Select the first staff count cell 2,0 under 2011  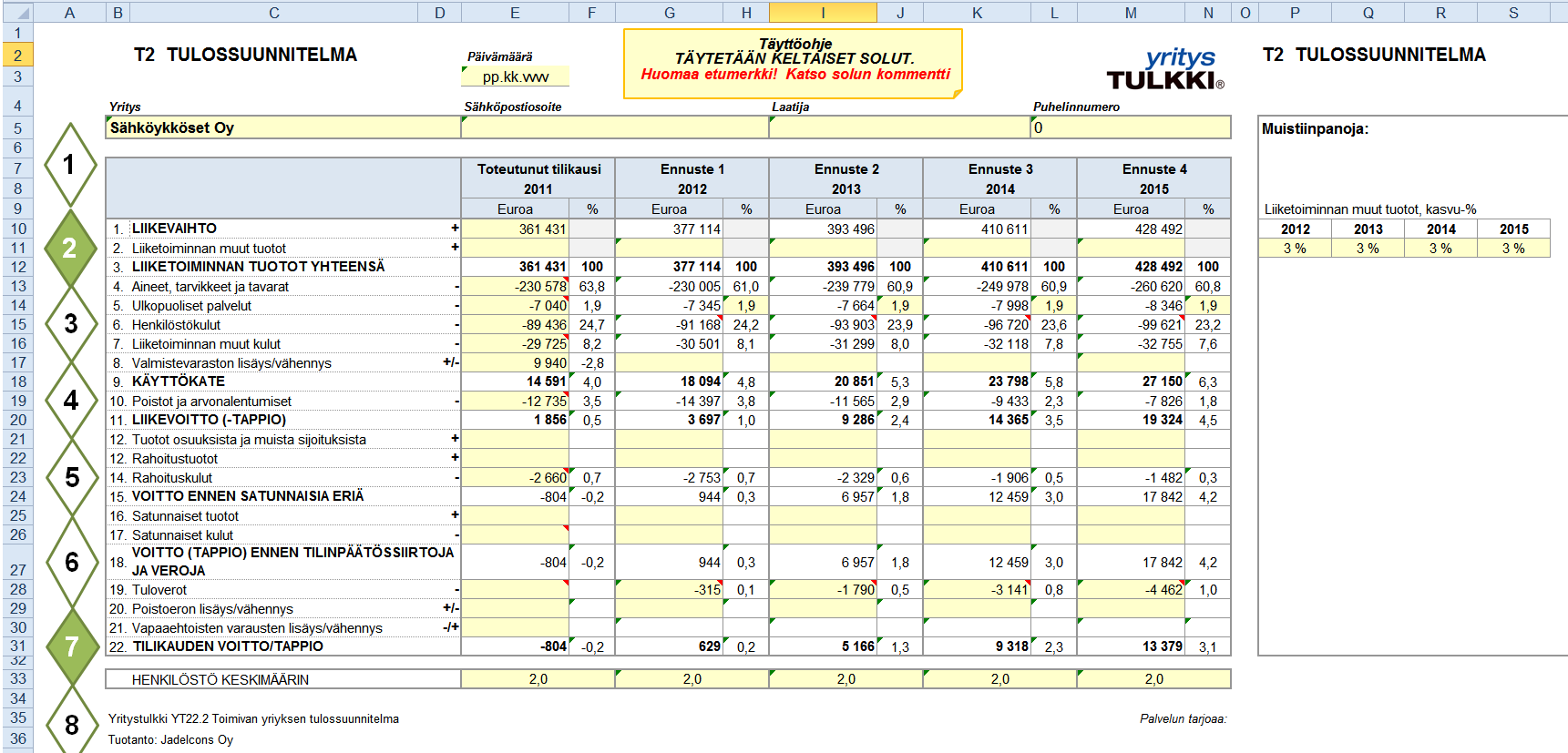click(x=538, y=679)
